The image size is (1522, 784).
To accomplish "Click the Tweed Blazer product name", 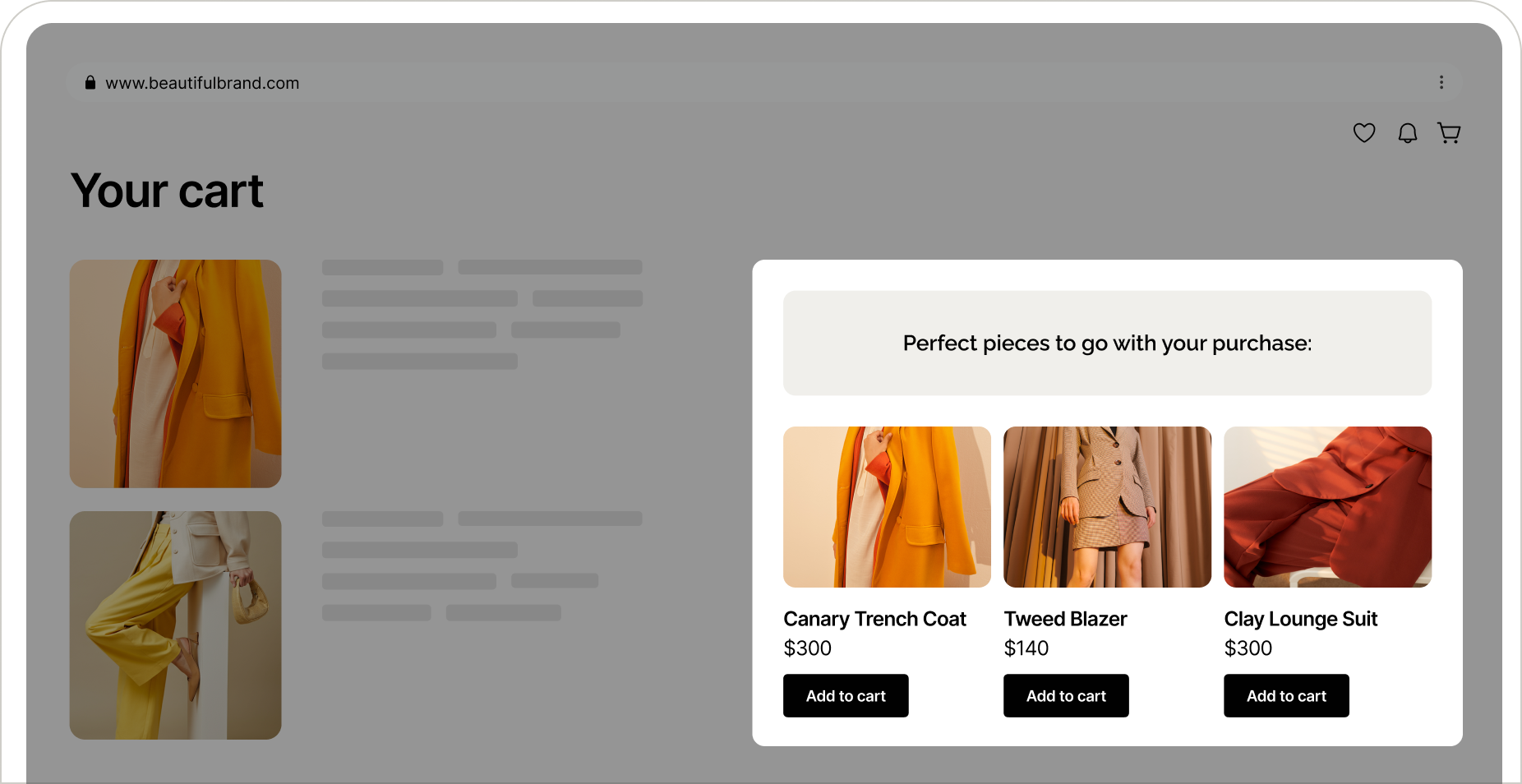I will click(1065, 619).
